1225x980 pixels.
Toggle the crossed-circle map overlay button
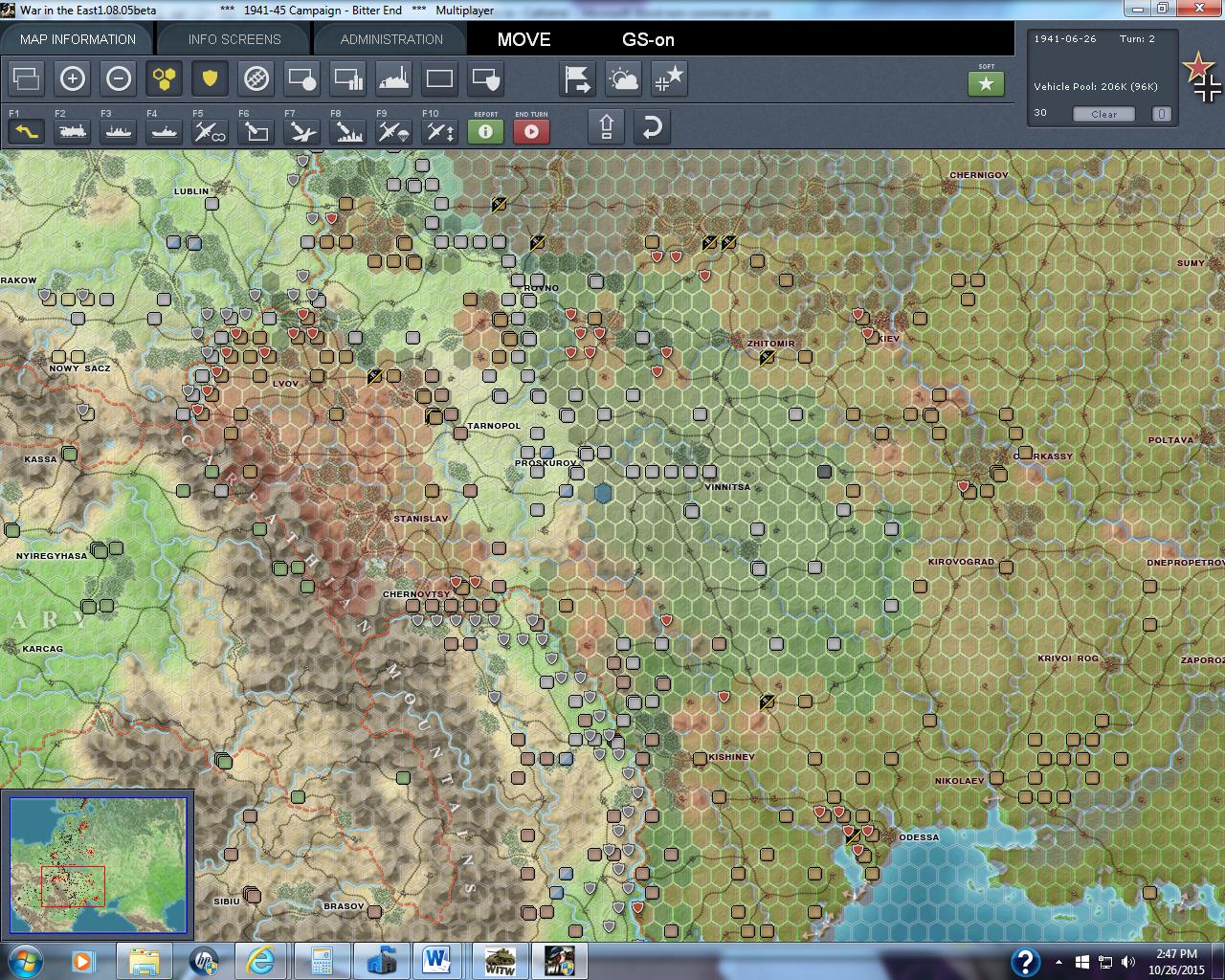coord(256,78)
